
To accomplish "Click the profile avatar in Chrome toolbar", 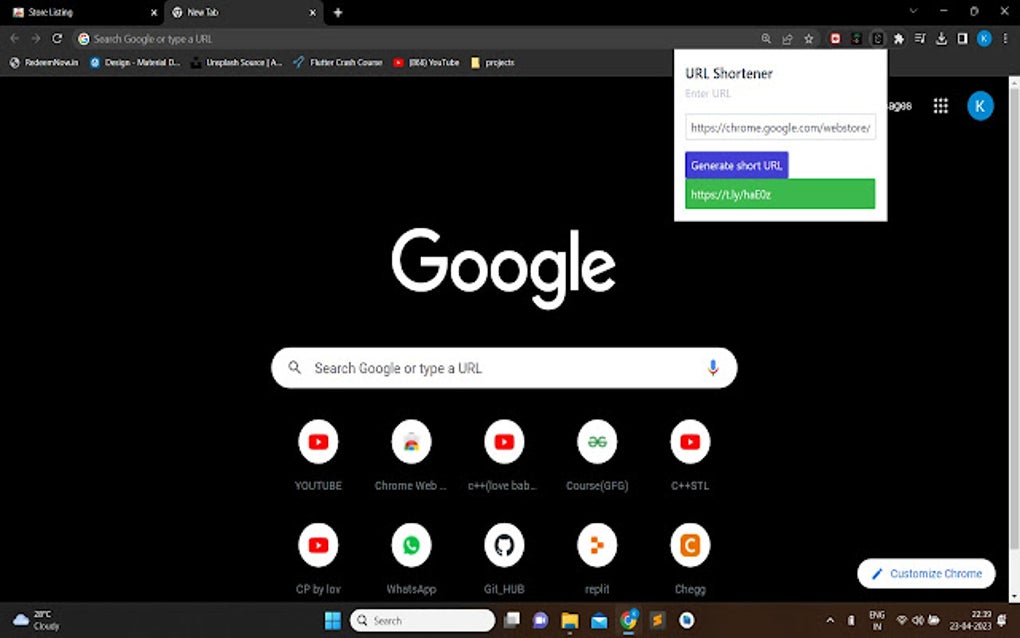I will [981, 38].
